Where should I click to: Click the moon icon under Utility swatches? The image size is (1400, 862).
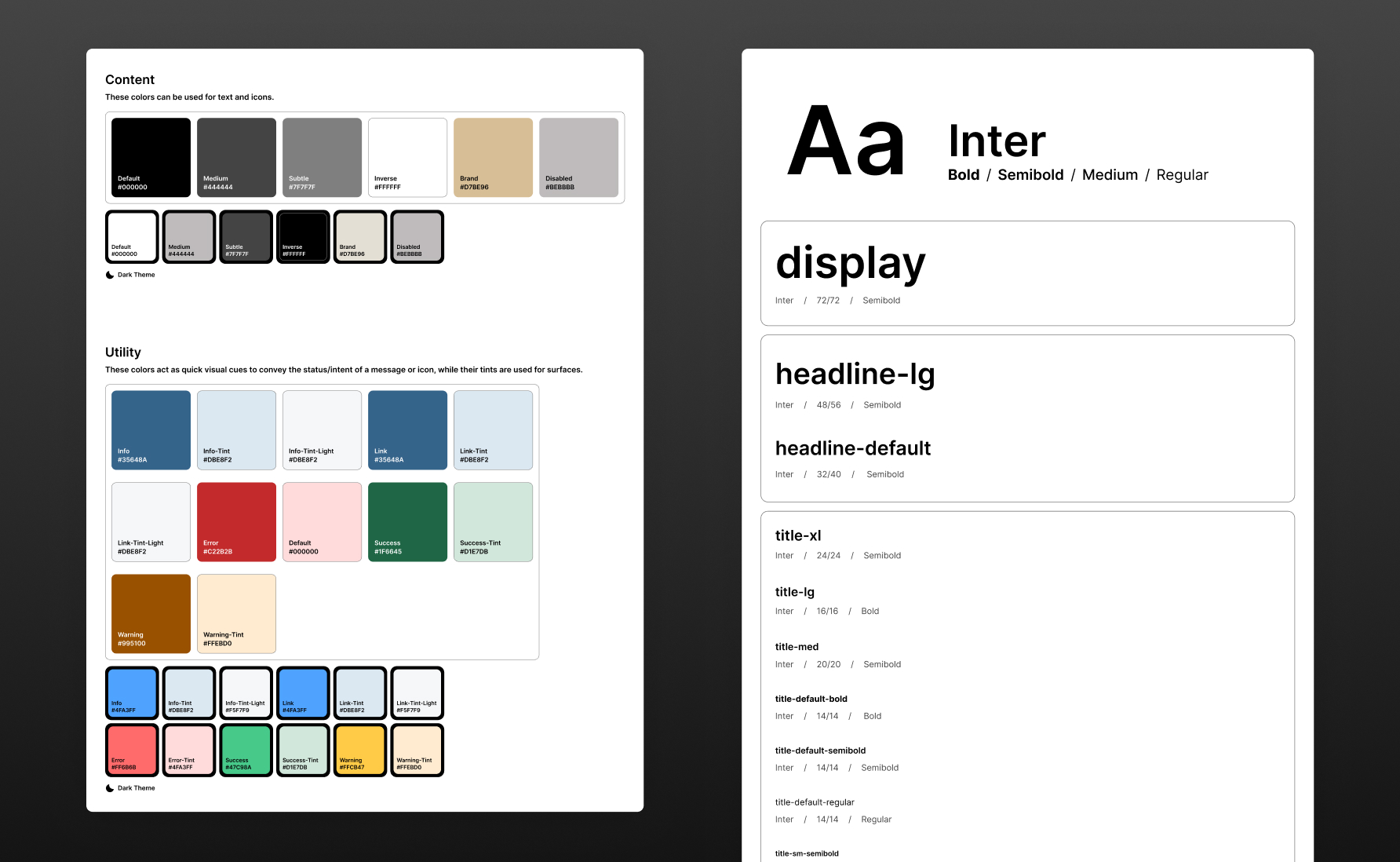[x=110, y=788]
